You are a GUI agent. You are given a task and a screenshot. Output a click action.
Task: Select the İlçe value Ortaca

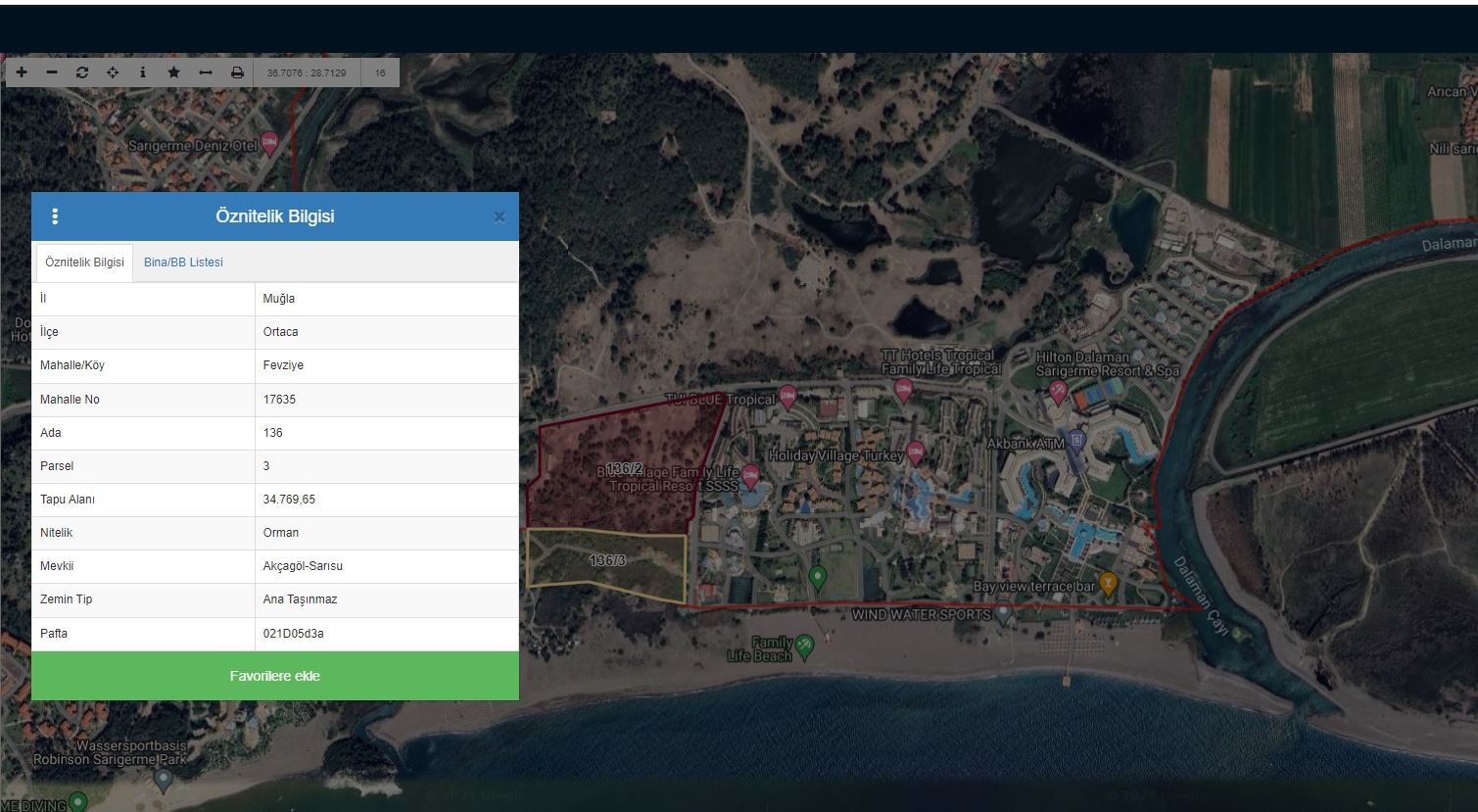(x=280, y=332)
